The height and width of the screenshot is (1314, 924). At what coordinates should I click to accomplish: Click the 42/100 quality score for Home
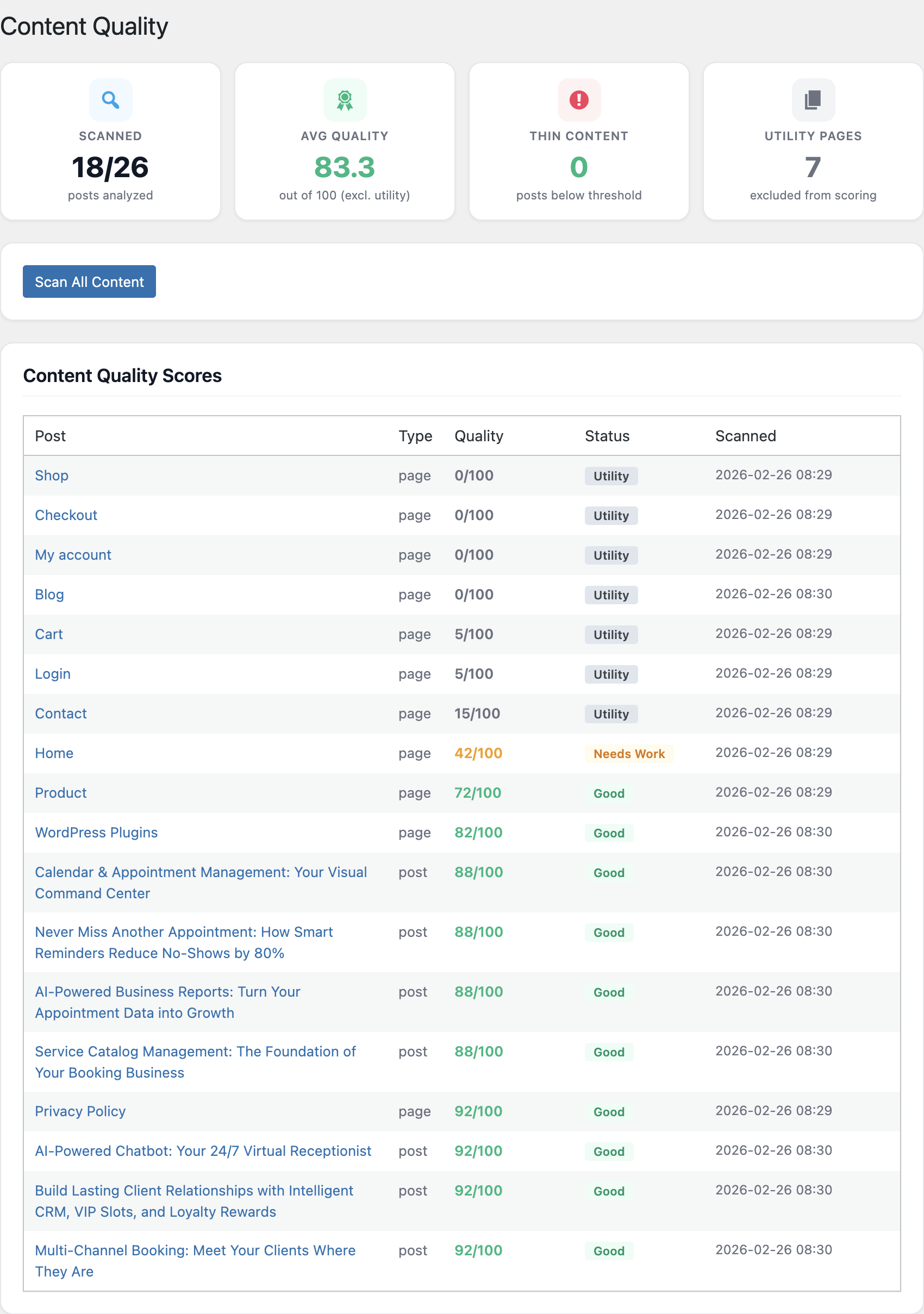point(478,753)
